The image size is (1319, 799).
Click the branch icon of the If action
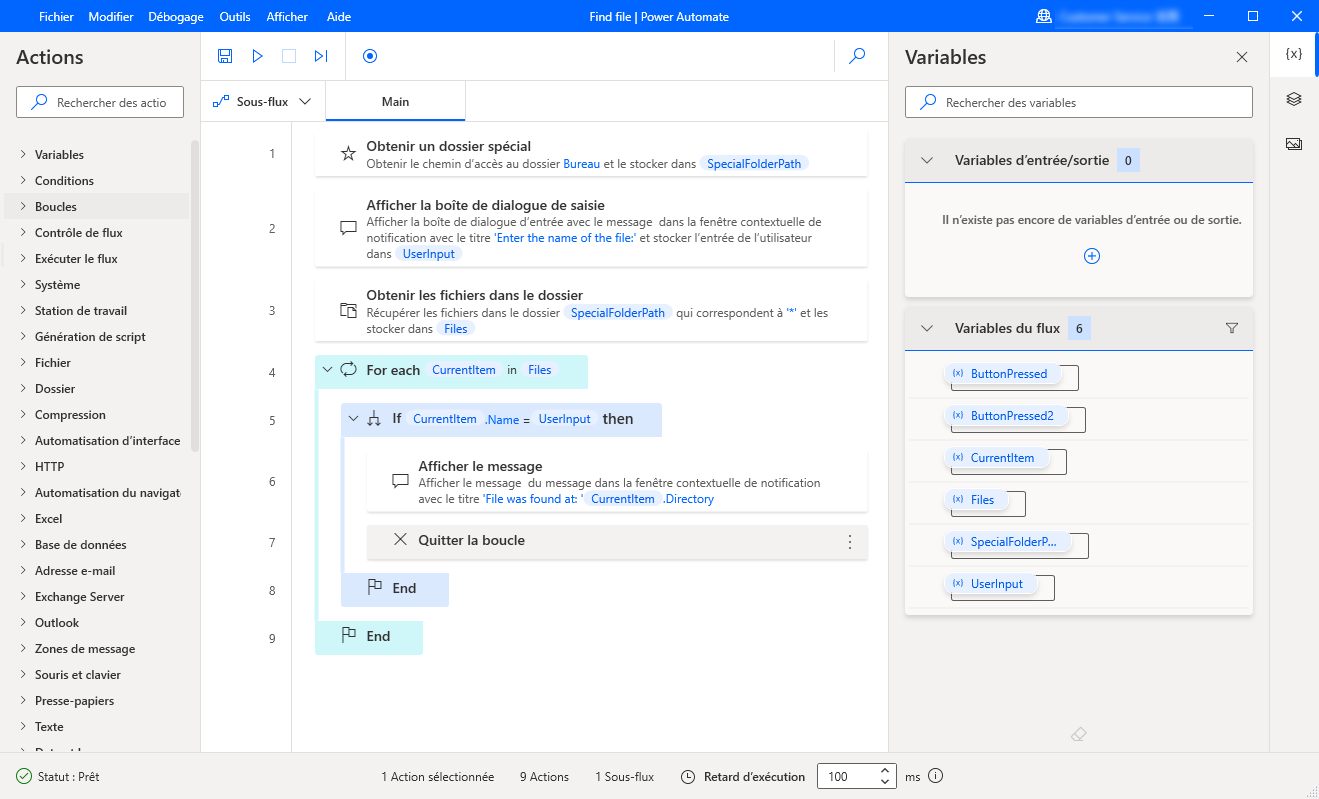pos(374,419)
